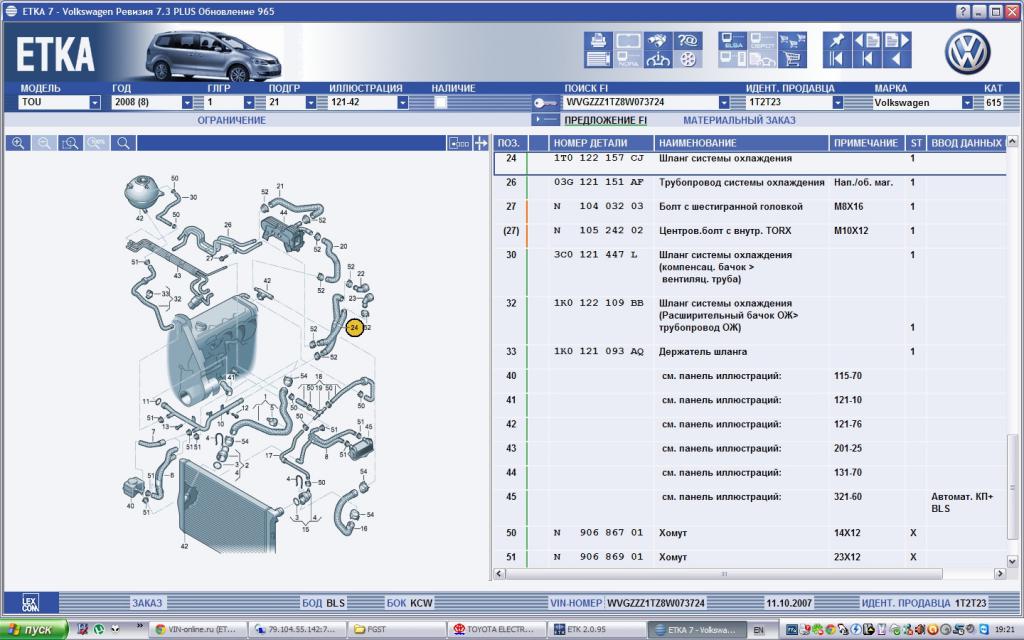Click the single-bar skip-back arrow icon
Screen dimensions: 1024x640
[867, 59]
